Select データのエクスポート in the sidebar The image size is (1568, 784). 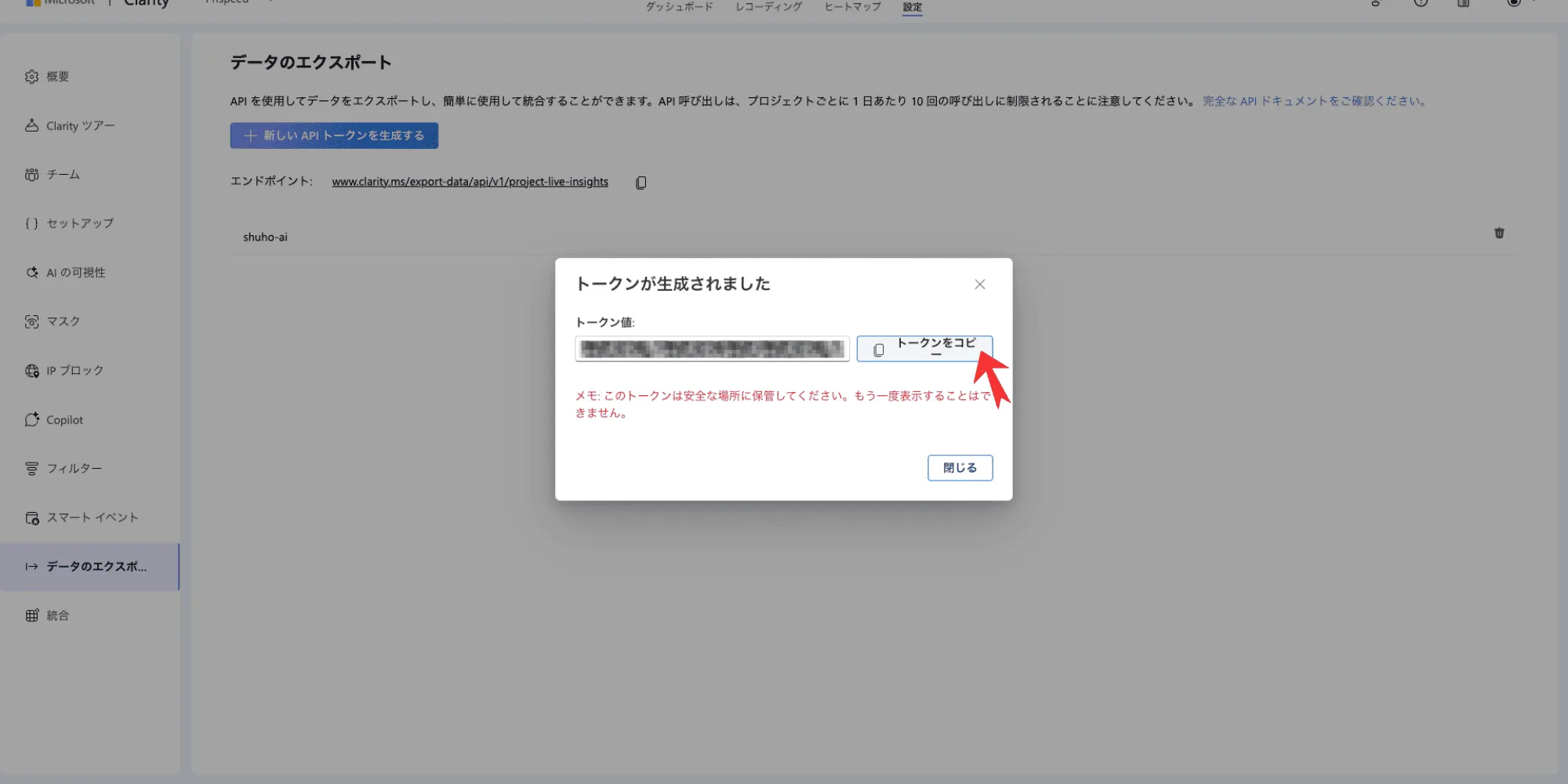click(90, 566)
